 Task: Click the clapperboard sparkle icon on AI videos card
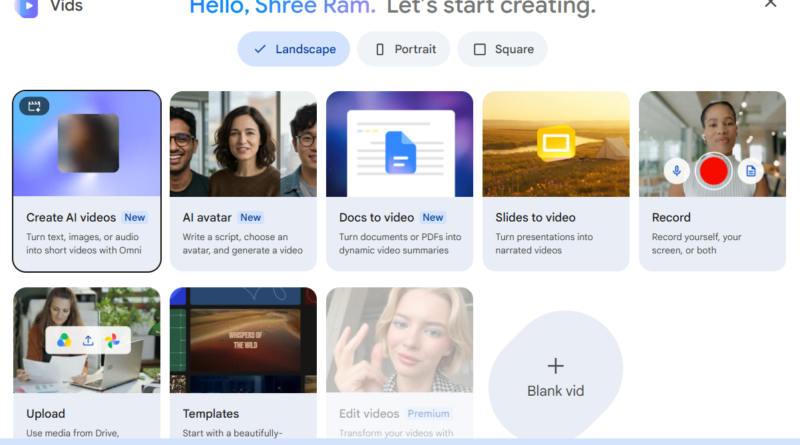click(x=34, y=106)
